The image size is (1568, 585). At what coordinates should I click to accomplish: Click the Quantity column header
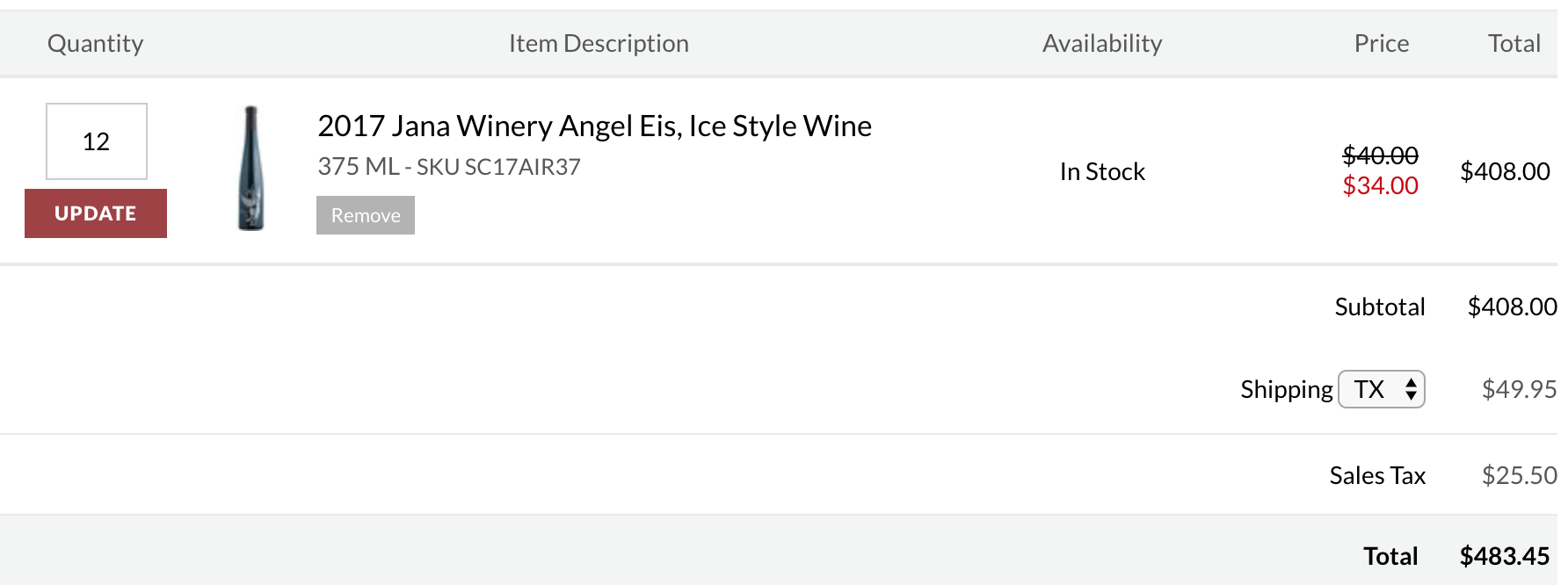[96, 43]
